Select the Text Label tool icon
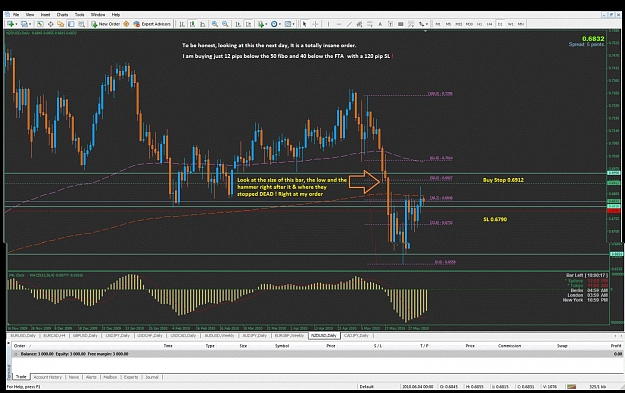The height and width of the screenshot is (393, 625). (x=390, y=24)
